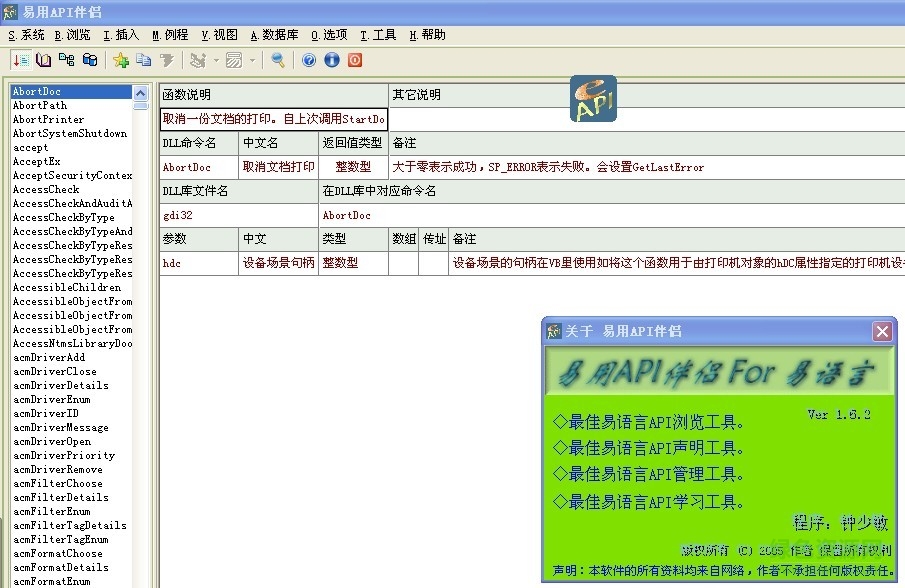Select the magnifier search icon

click(277, 60)
